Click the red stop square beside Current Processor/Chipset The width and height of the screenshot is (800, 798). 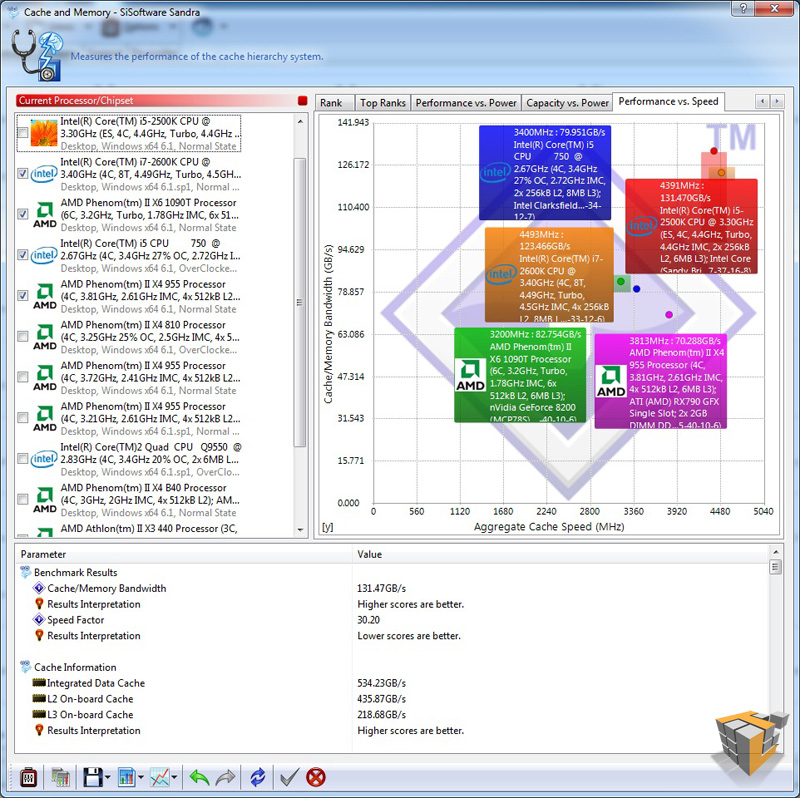pos(303,101)
